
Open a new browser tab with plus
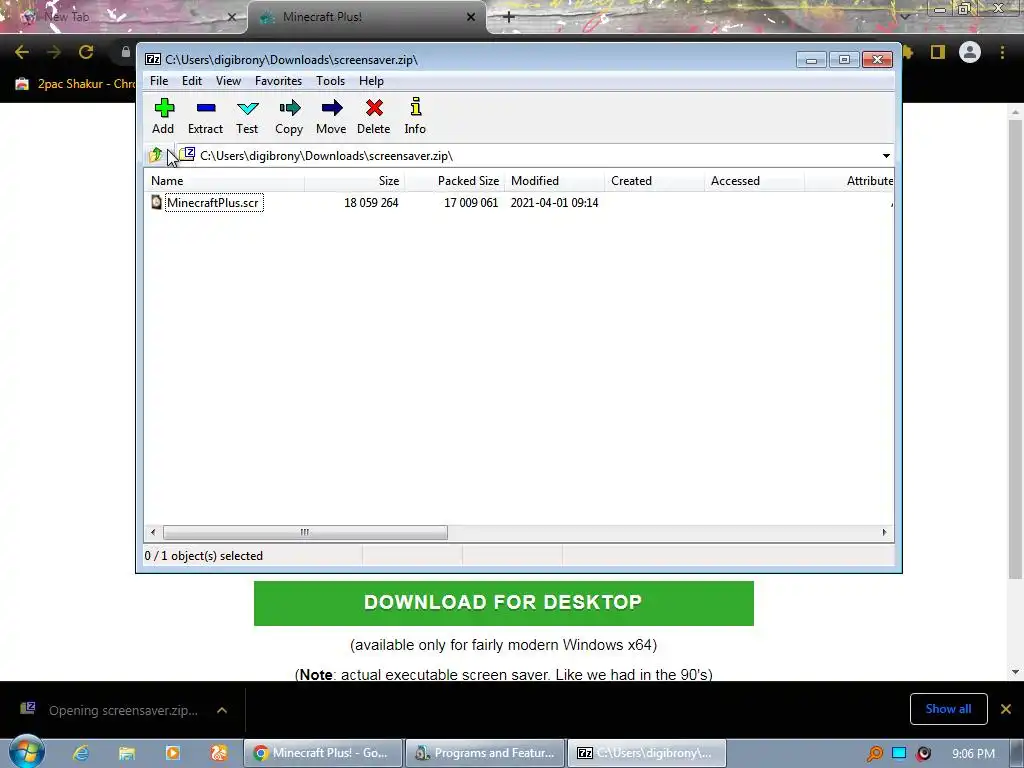pos(509,17)
